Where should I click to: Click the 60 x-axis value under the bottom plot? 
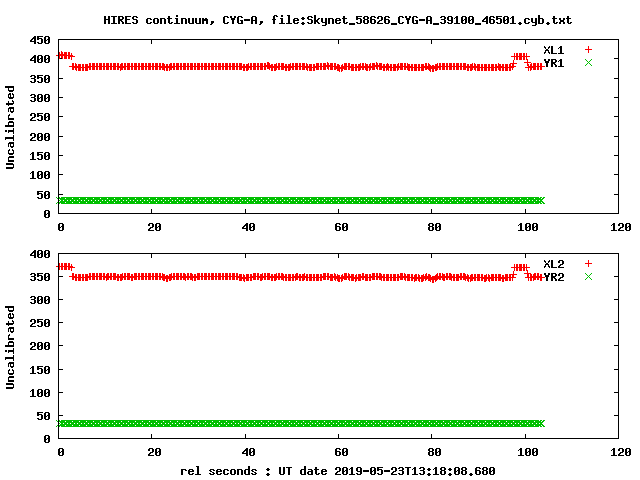tap(341, 452)
